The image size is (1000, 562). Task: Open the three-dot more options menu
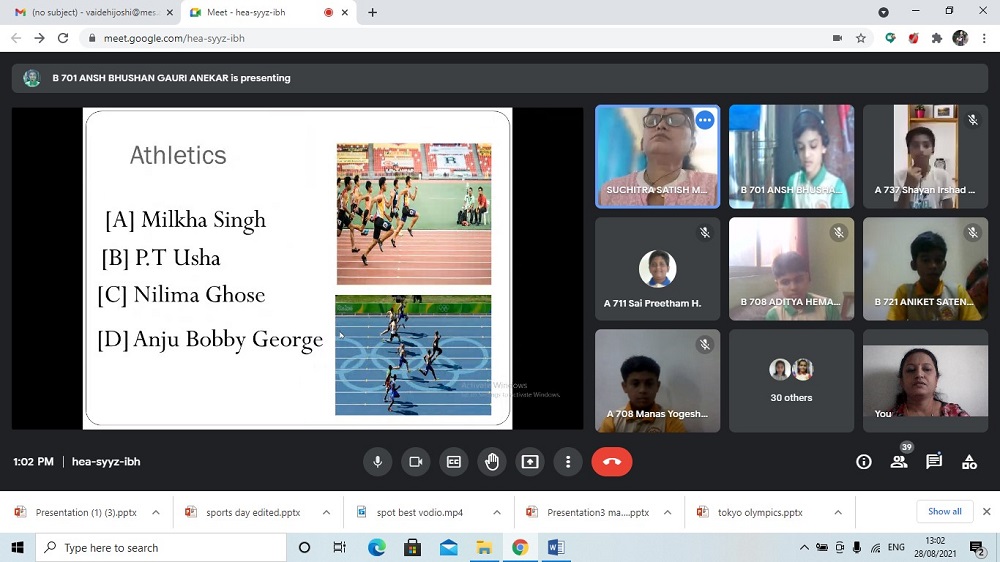568,462
